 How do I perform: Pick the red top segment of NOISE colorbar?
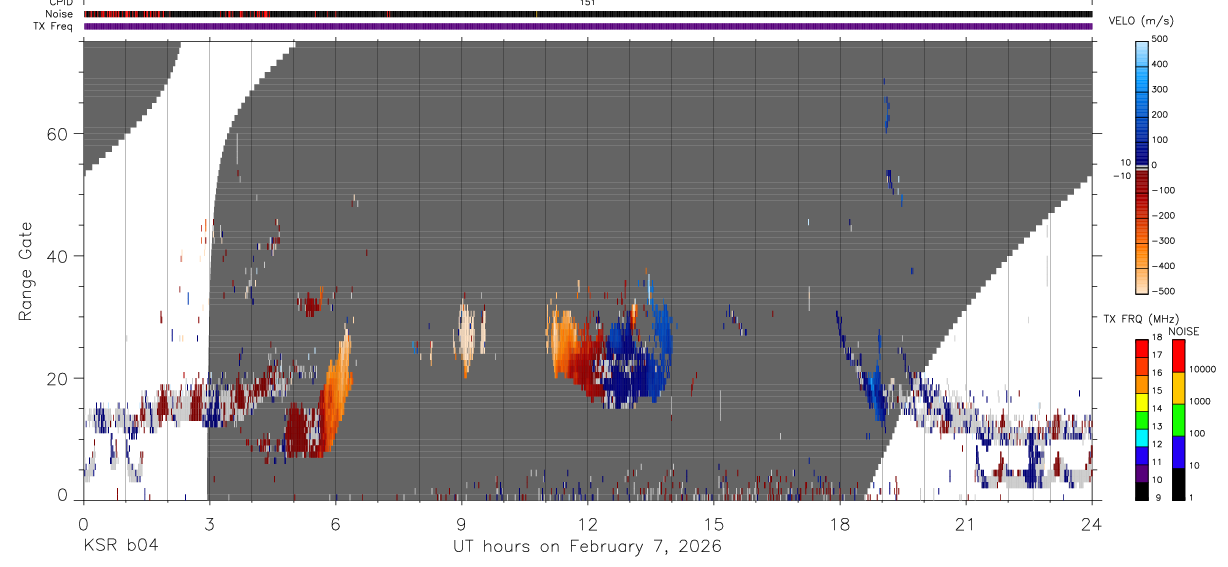coord(1179,356)
